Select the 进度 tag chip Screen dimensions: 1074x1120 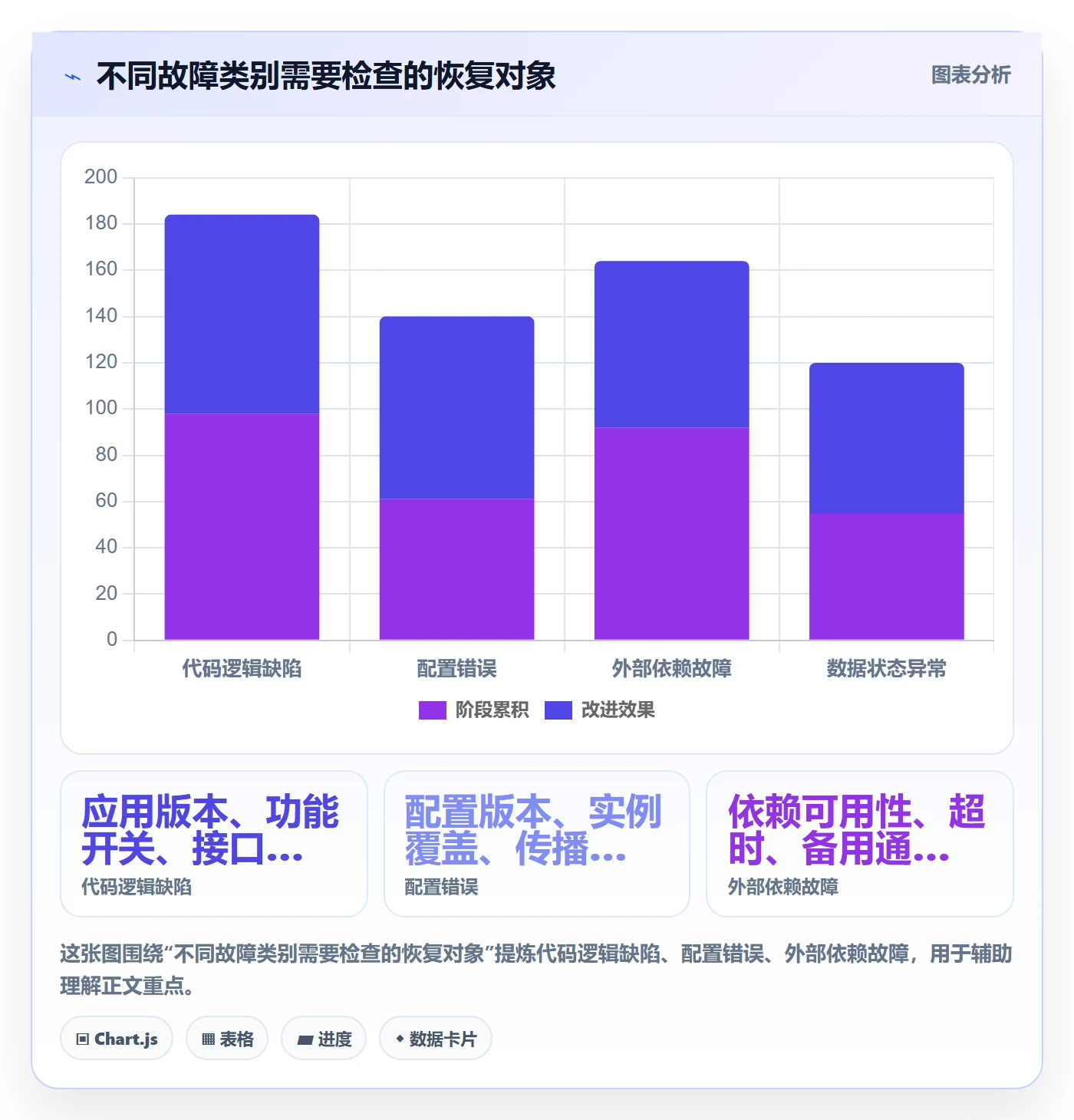click(324, 1039)
